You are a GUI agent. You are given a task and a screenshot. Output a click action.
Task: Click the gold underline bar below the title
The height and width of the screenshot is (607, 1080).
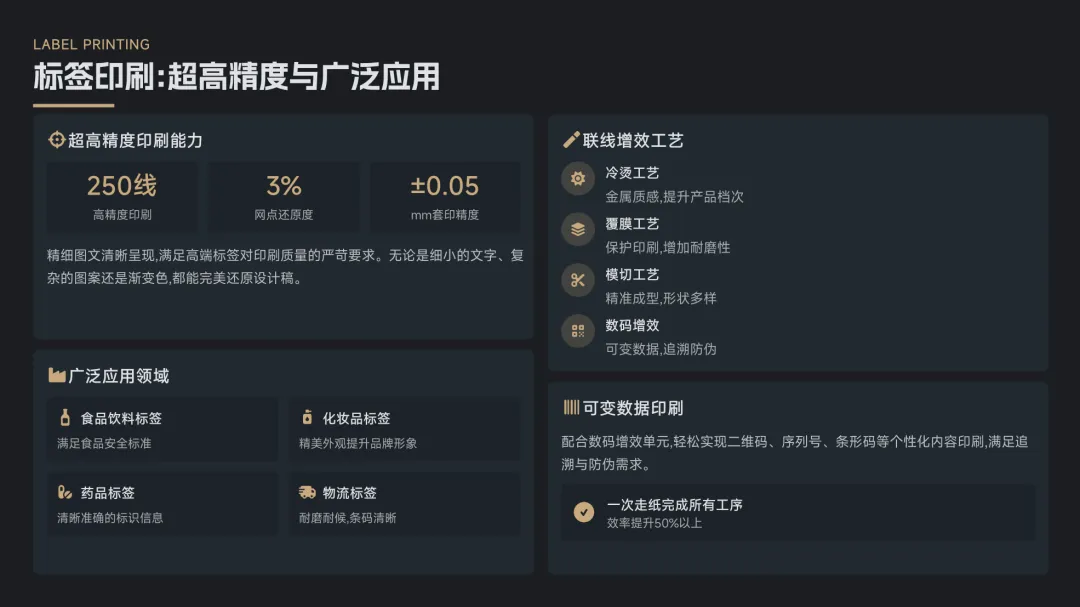coord(73,105)
